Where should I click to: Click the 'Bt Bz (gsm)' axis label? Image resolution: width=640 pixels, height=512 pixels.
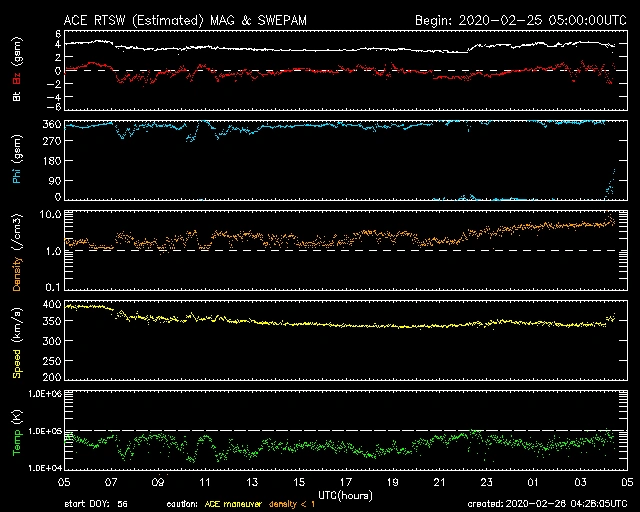(17, 69)
